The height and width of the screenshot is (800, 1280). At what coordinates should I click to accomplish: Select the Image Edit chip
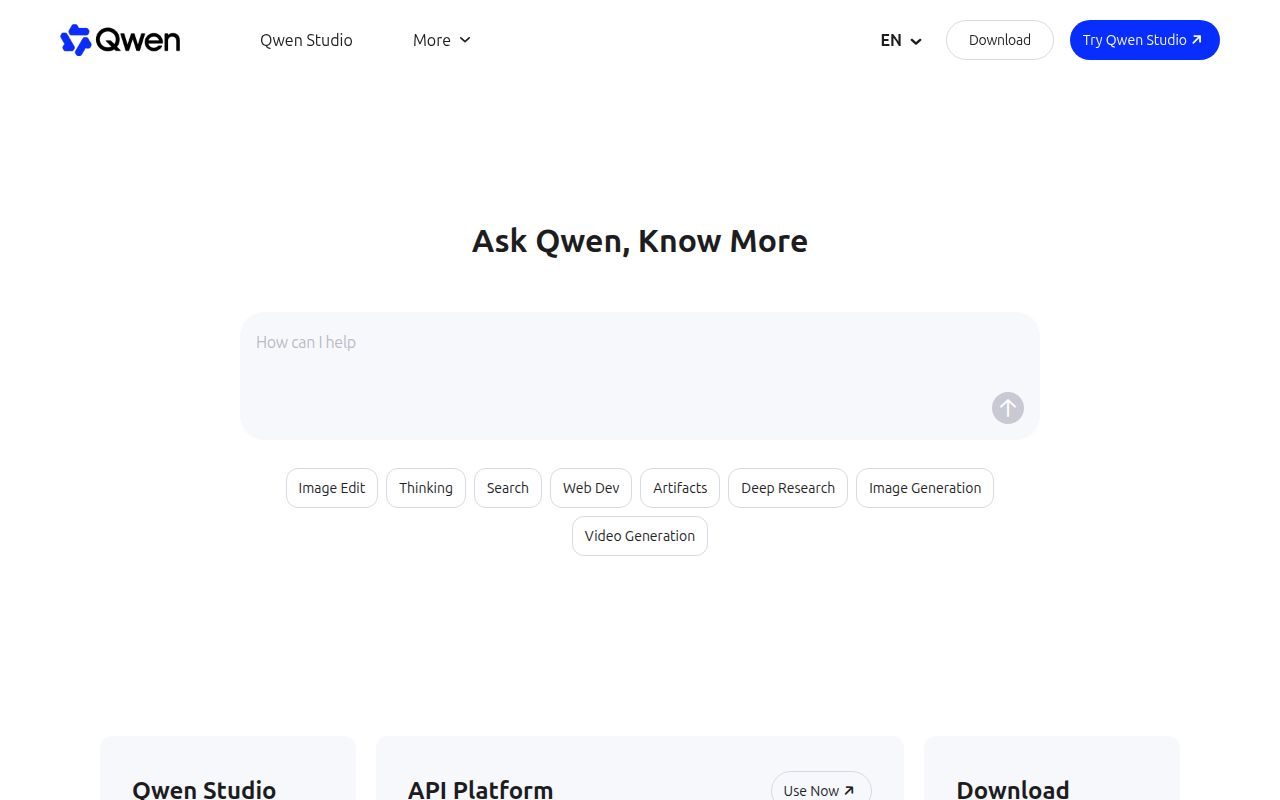[x=332, y=488]
